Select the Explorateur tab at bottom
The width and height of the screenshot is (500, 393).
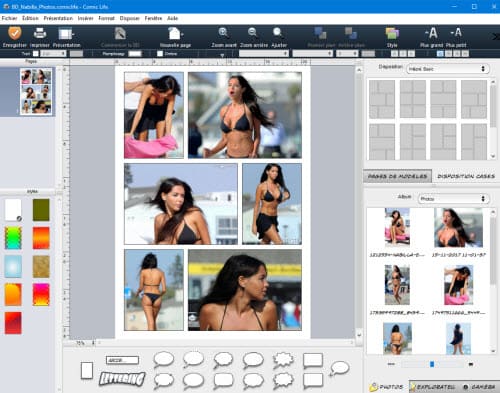(433, 387)
